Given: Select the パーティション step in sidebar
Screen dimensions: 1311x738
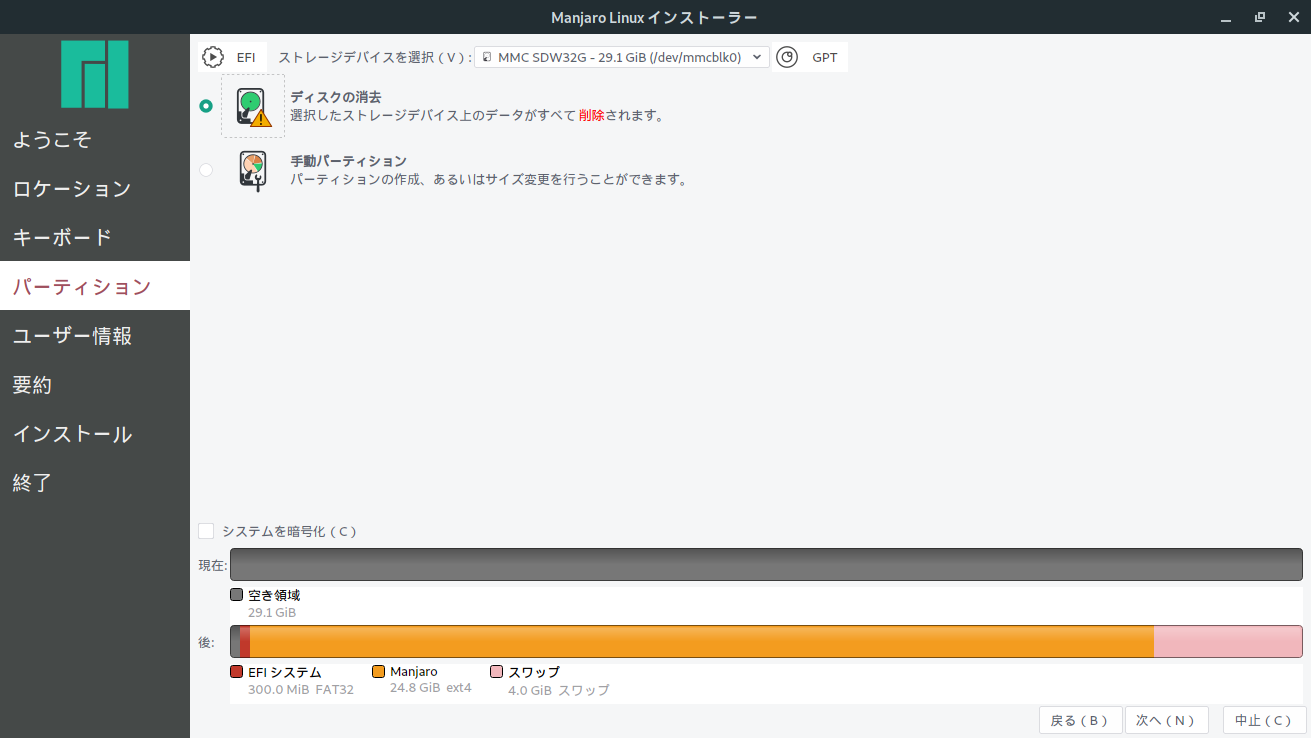Looking at the screenshot, I should click(95, 286).
